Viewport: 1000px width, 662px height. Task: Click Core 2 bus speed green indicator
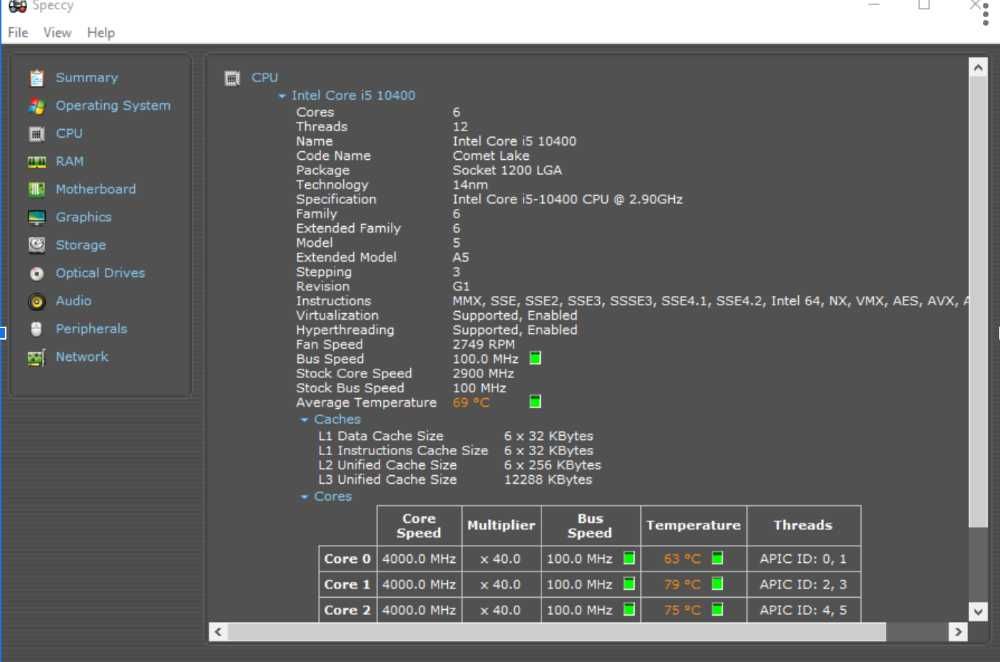[x=629, y=609]
